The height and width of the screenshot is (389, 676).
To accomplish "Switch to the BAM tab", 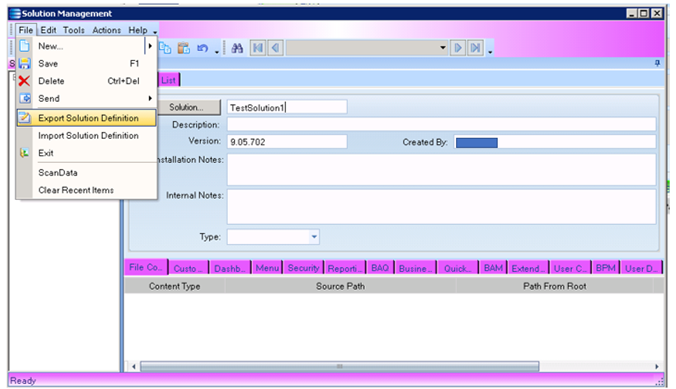I will (493, 268).
